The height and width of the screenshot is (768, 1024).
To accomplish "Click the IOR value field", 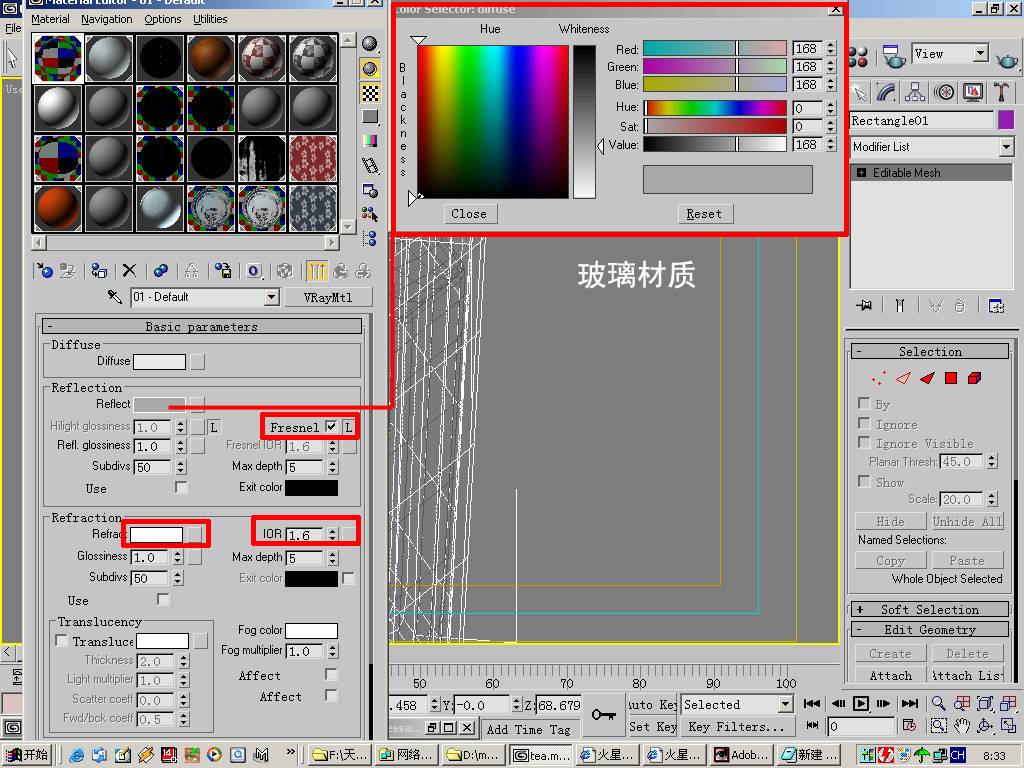I will coord(304,535).
